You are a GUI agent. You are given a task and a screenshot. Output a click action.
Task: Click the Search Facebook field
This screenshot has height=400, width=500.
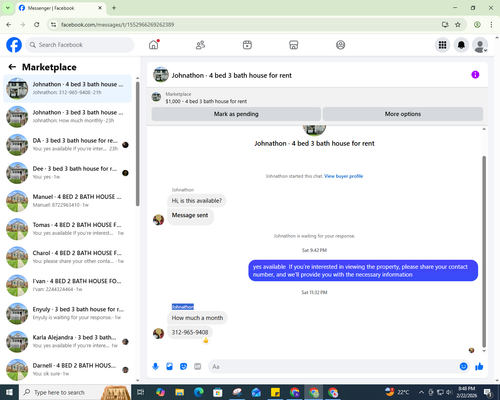pyautogui.click(x=80, y=45)
